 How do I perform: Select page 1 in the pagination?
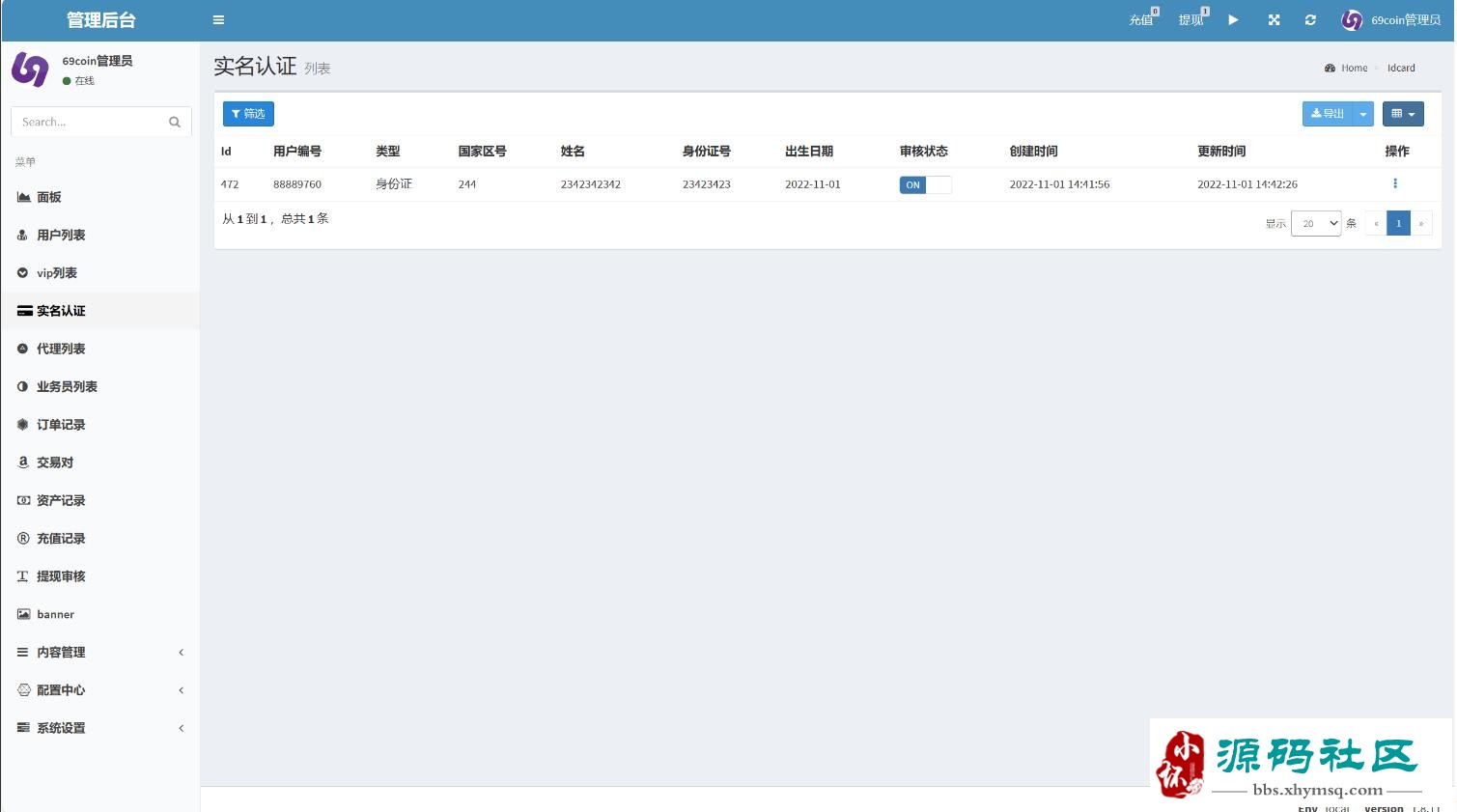point(1398,223)
